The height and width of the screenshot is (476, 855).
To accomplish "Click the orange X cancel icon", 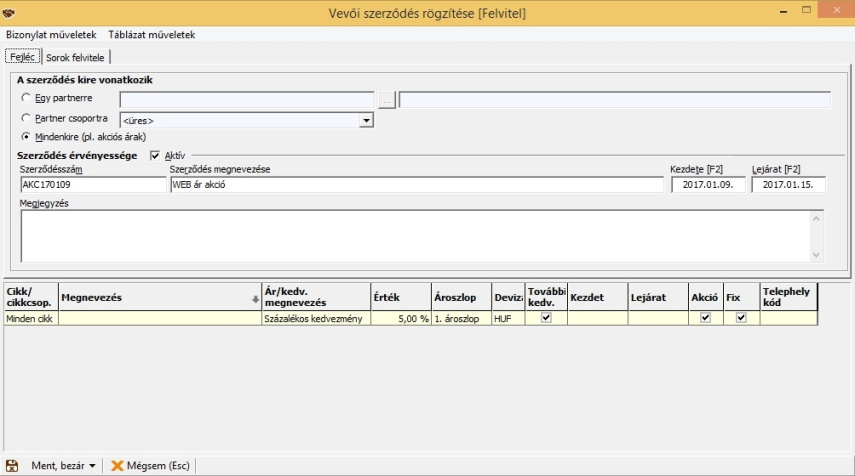I will (x=118, y=465).
